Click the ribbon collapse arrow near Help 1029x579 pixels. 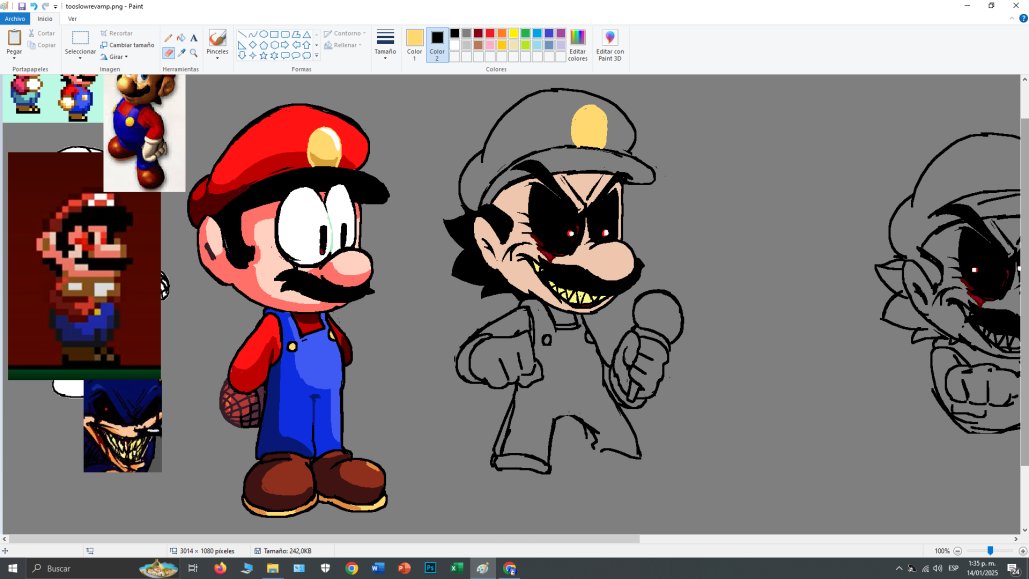tap(1011, 18)
